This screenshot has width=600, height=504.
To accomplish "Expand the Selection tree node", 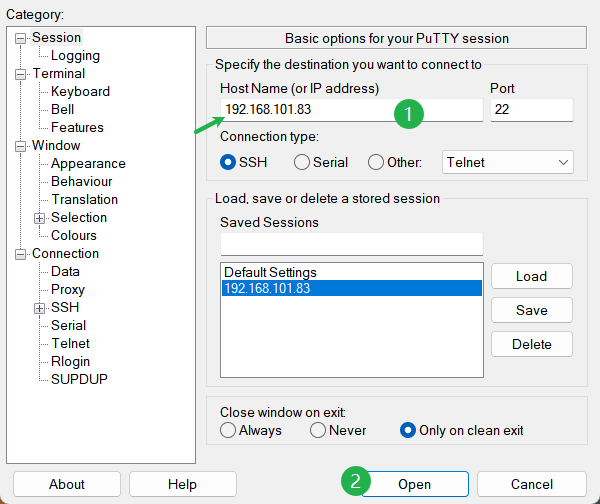I will (39, 218).
